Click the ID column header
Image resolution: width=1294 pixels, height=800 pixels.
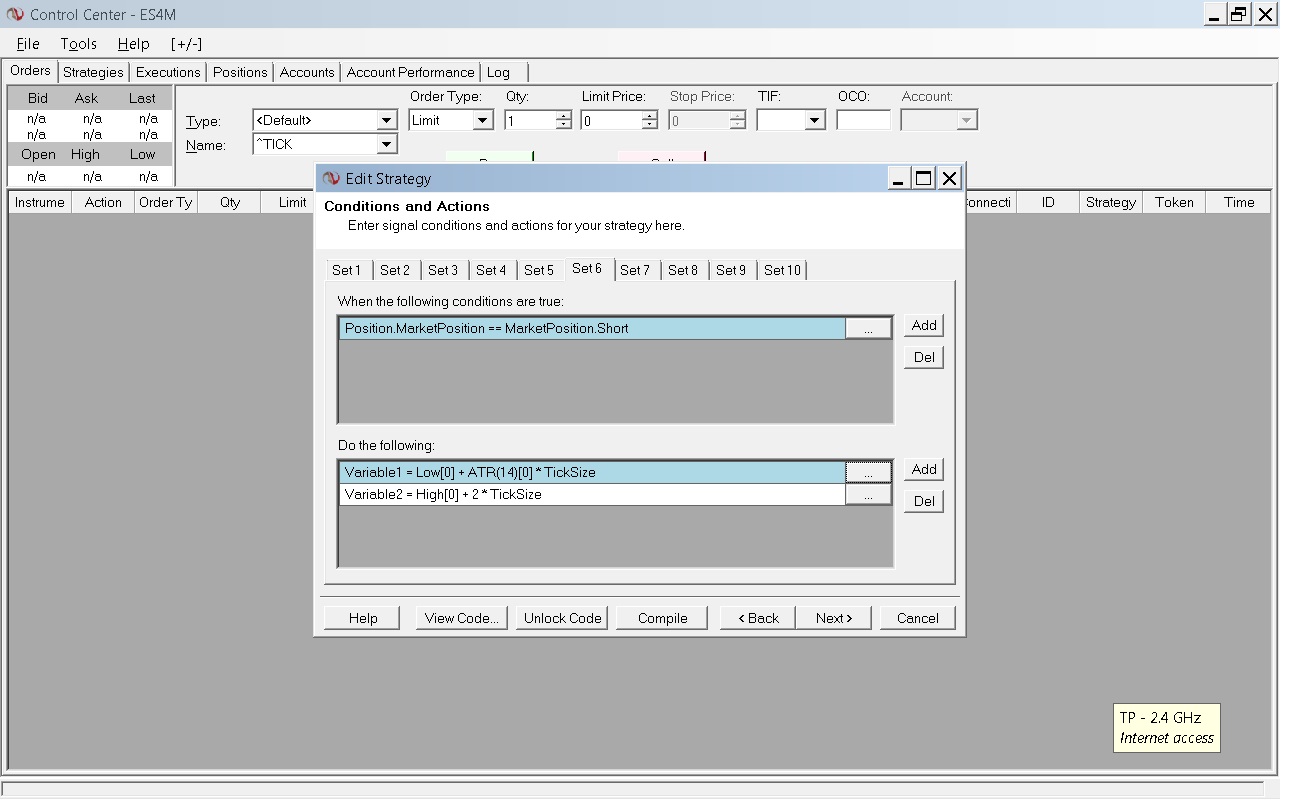tap(1048, 202)
